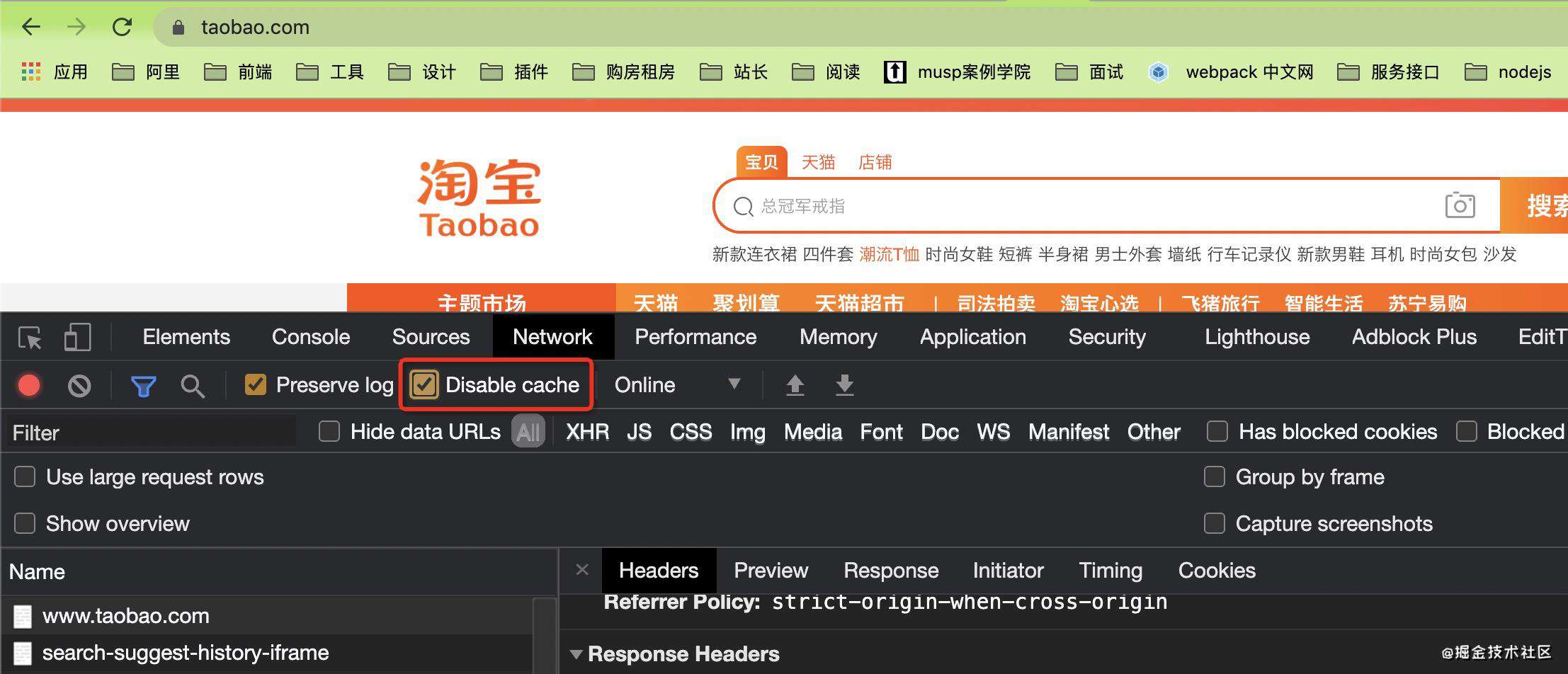1568x674 pixels.
Task: Open the musp案例学院 bookmark
Action: [958, 72]
